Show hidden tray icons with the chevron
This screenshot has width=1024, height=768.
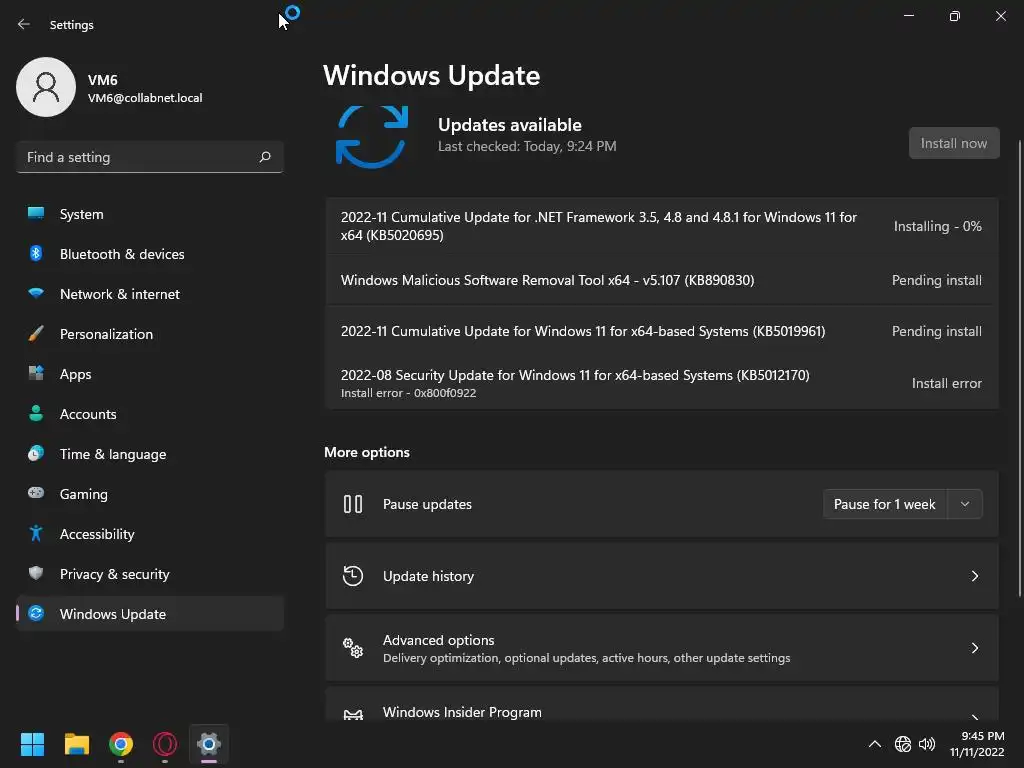[874, 744]
